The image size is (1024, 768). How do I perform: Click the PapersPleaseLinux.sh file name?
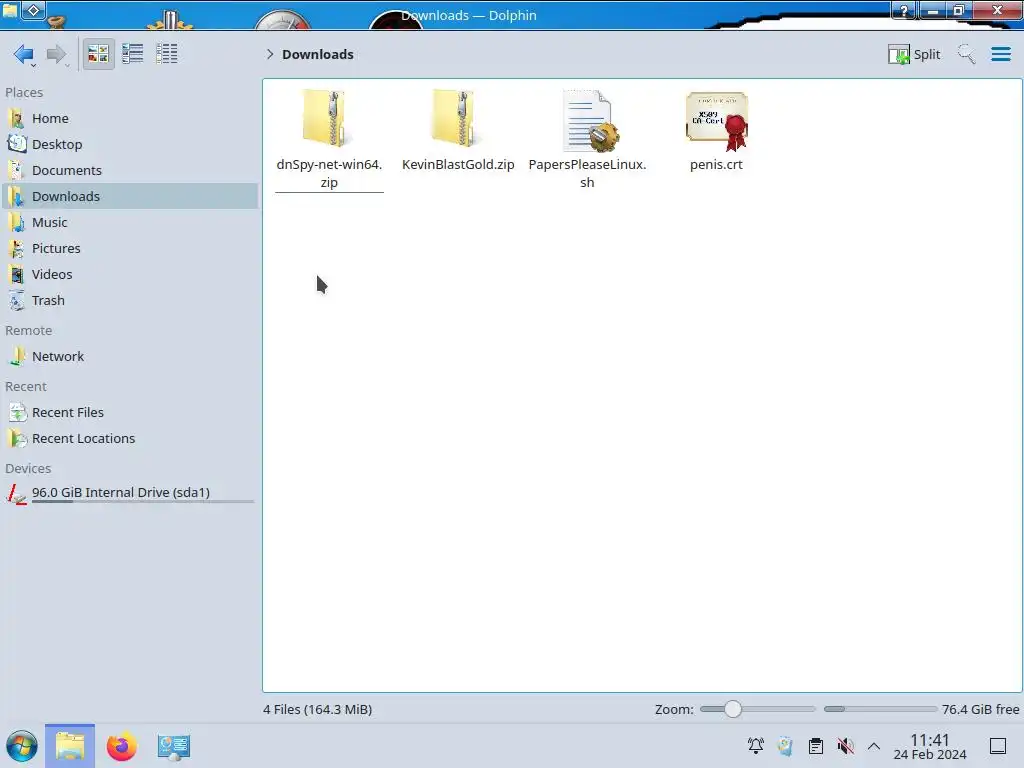point(587,173)
